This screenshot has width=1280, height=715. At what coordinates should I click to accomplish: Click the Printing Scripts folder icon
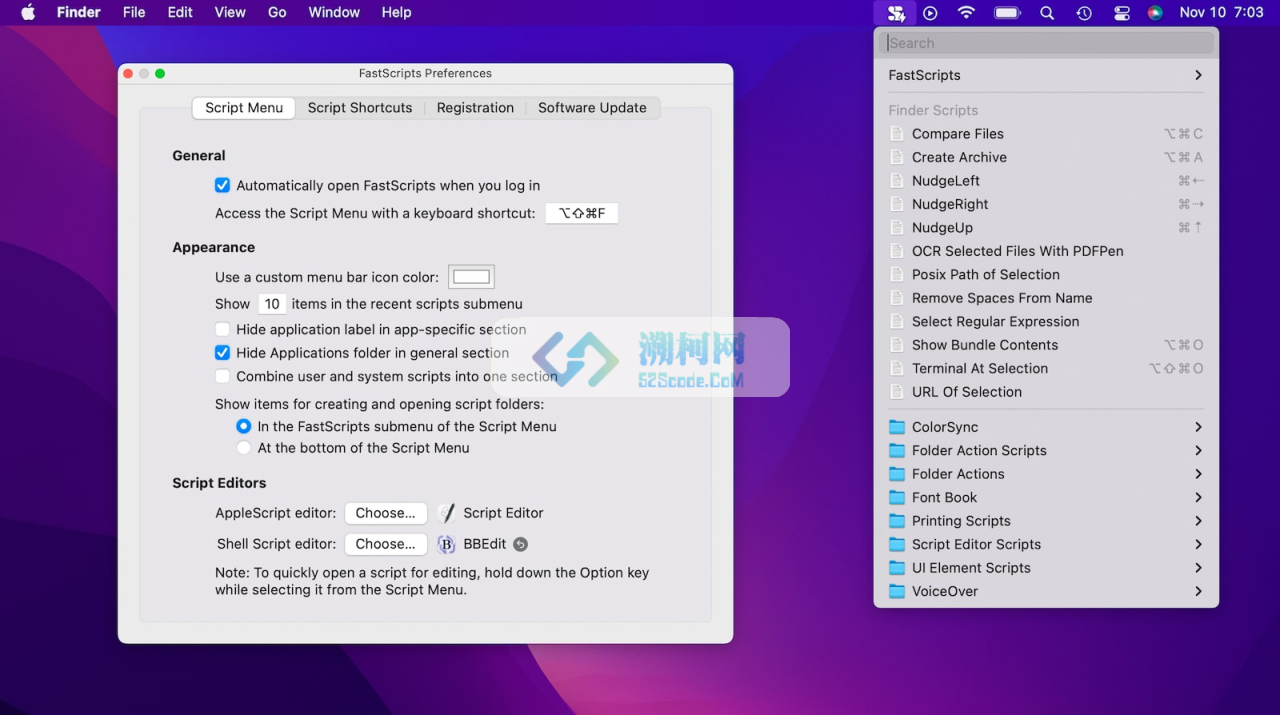click(x=897, y=521)
